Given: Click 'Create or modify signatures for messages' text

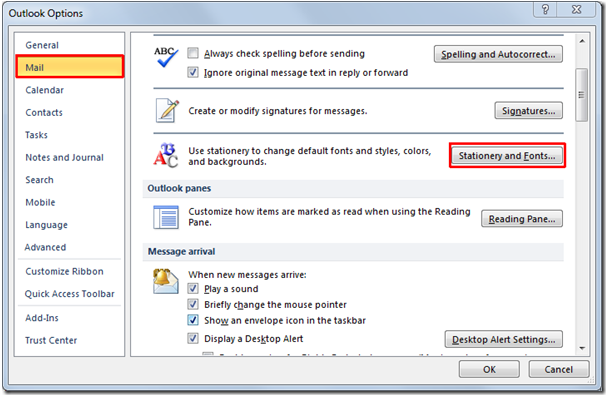Looking at the screenshot, I should click(x=278, y=111).
